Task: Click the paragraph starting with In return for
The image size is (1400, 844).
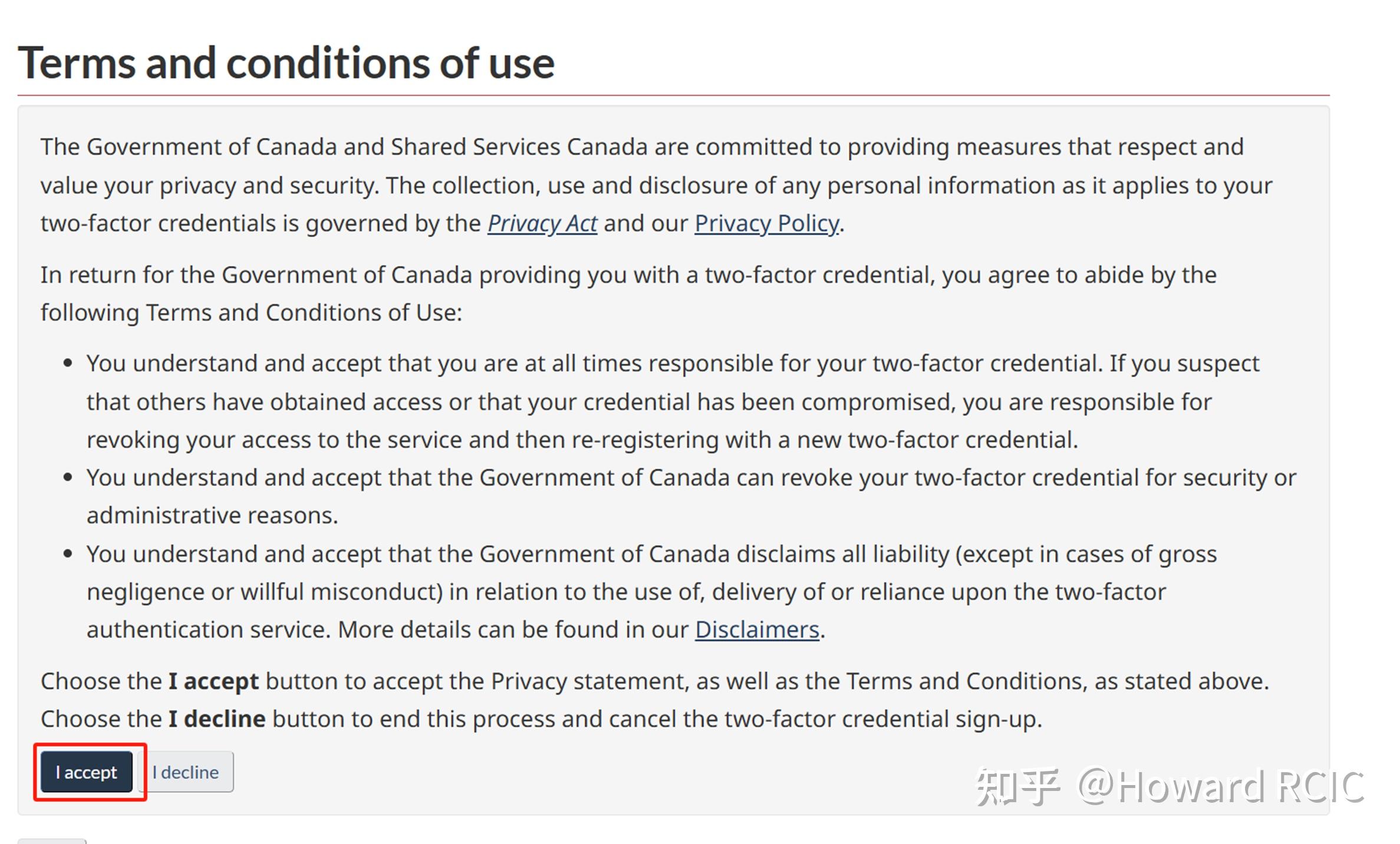Action: pyautogui.click(x=628, y=294)
